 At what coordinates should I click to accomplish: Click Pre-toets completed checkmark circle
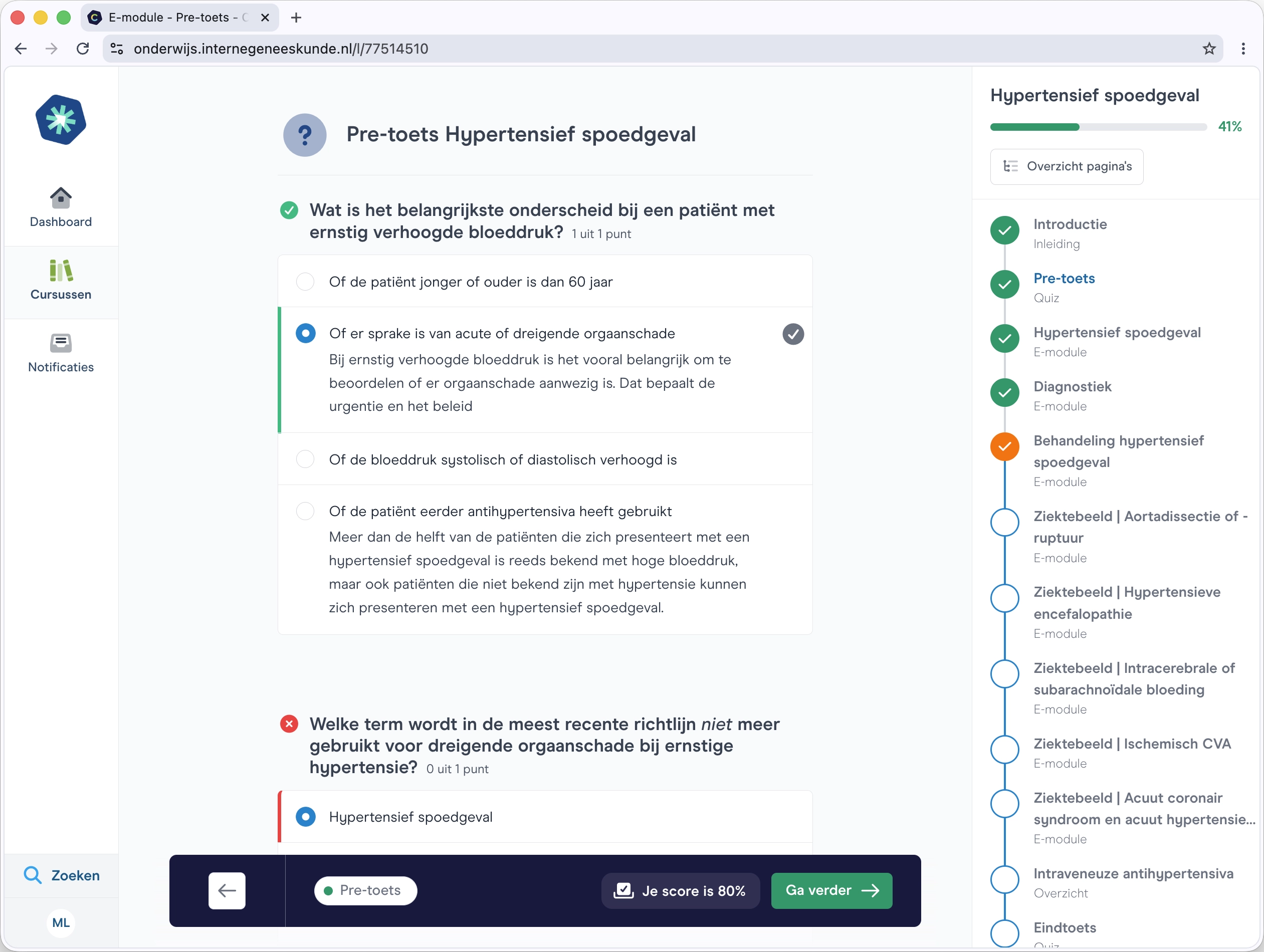[1004, 285]
